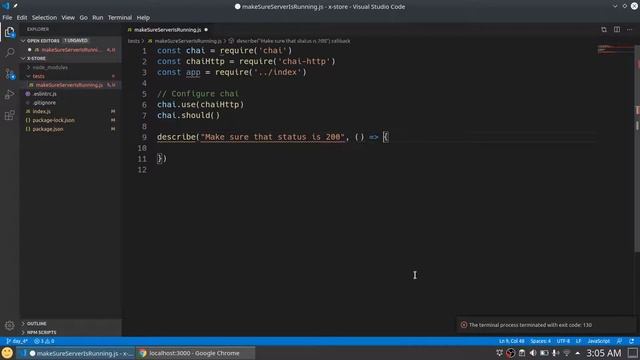
Task: Open the Extensions view
Action: click(x=10, y=116)
